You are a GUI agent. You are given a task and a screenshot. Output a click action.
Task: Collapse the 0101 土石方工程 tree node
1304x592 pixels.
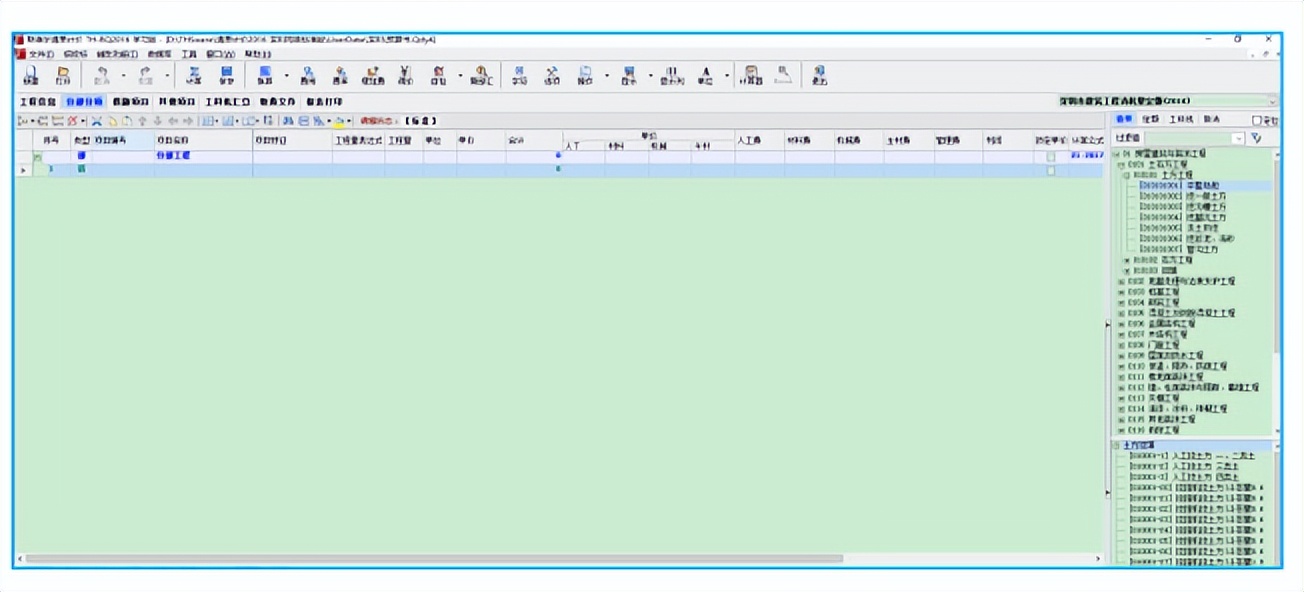[x=1121, y=165]
